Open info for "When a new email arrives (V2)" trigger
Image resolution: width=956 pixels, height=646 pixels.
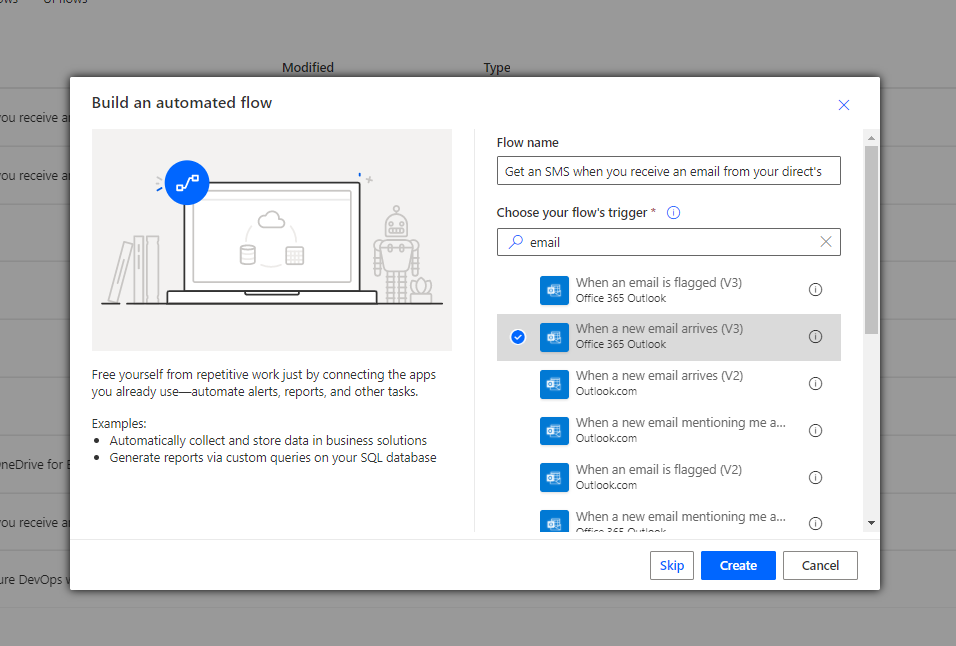click(x=815, y=383)
